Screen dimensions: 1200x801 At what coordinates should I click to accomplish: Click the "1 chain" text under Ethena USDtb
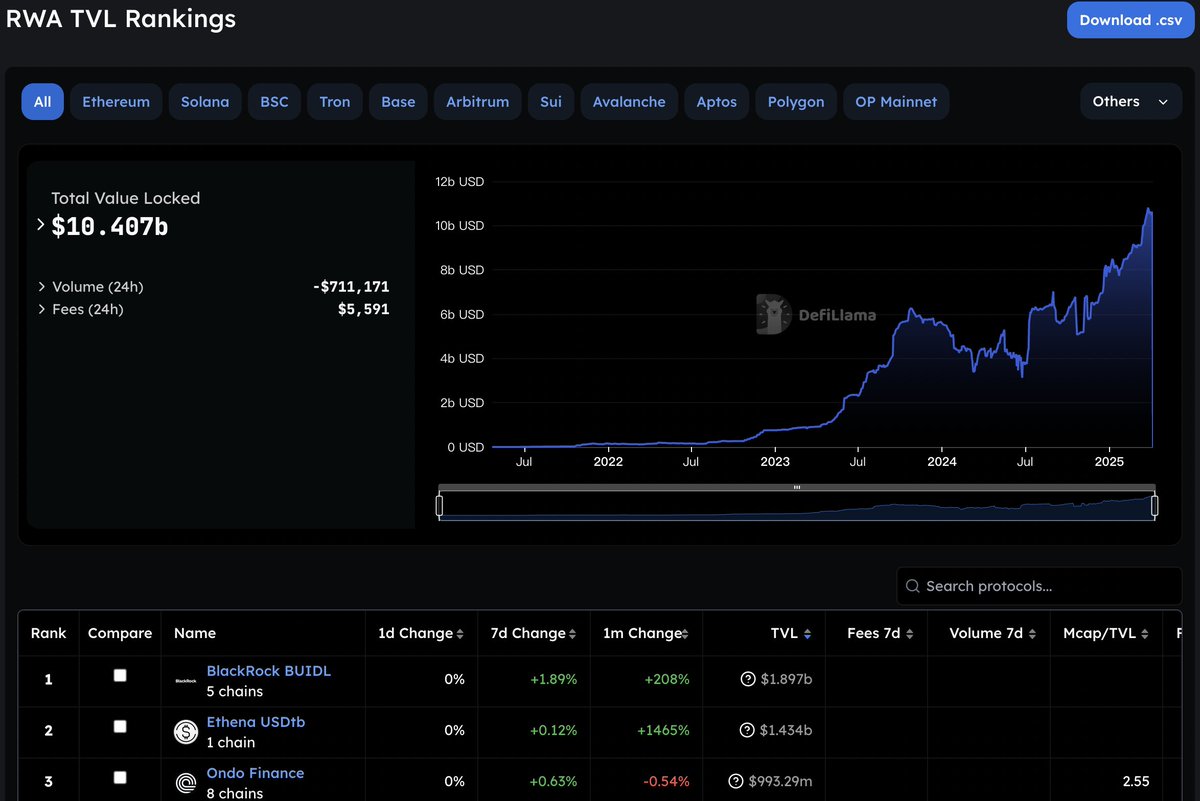pos(231,743)
